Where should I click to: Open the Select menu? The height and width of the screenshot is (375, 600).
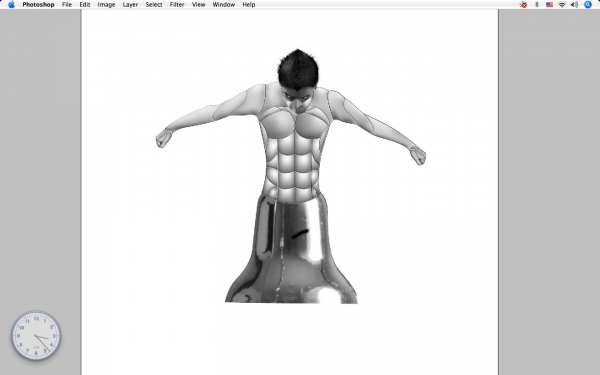pyautogui.click(x=154, y=5)
